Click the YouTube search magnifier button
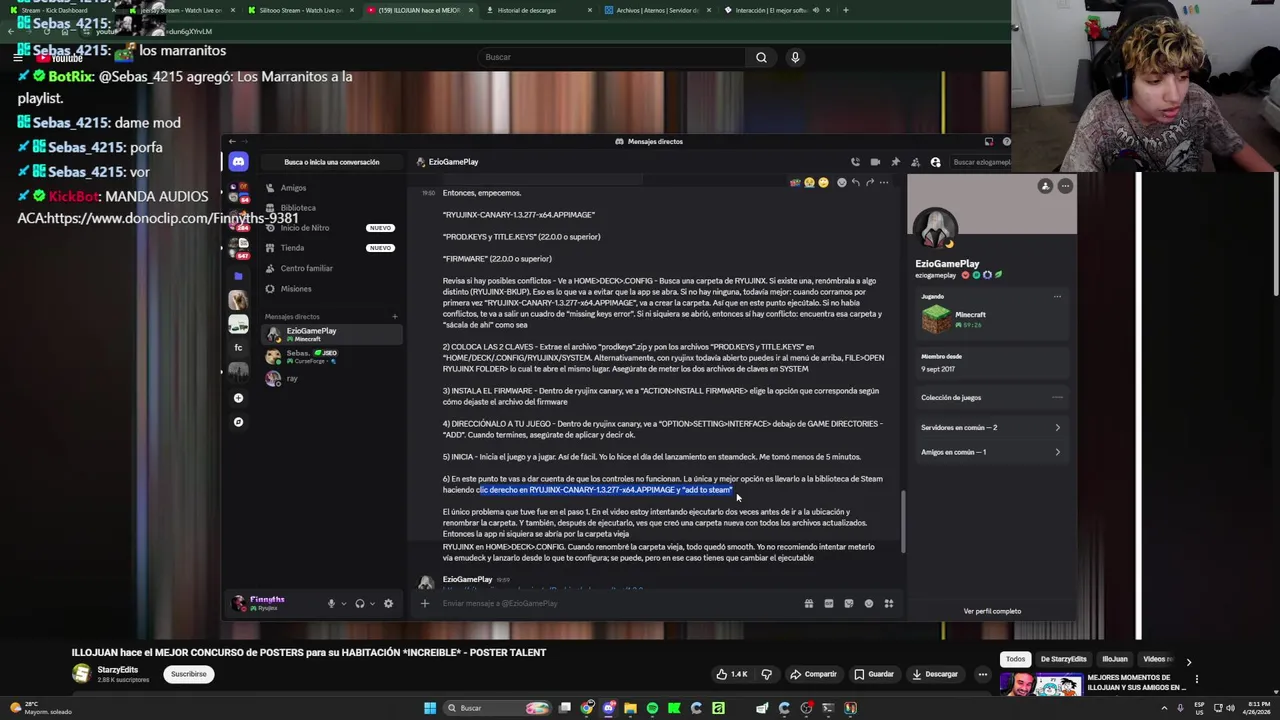 click(x=761, y=57)
